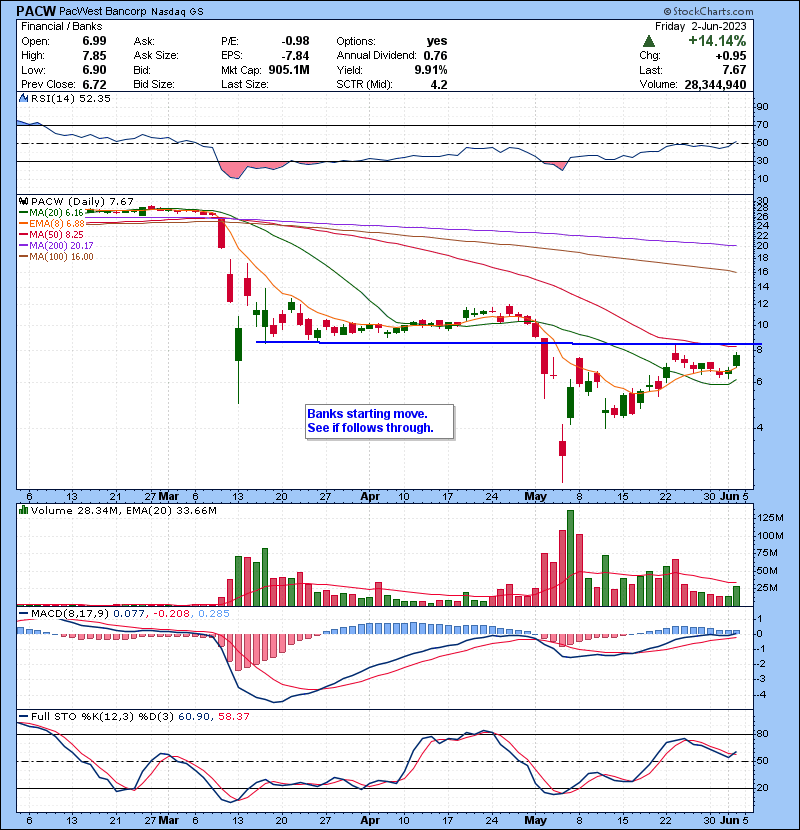Click the PACW candlestick legend icon
Viewport: 800px width, 830px height.
23,202
